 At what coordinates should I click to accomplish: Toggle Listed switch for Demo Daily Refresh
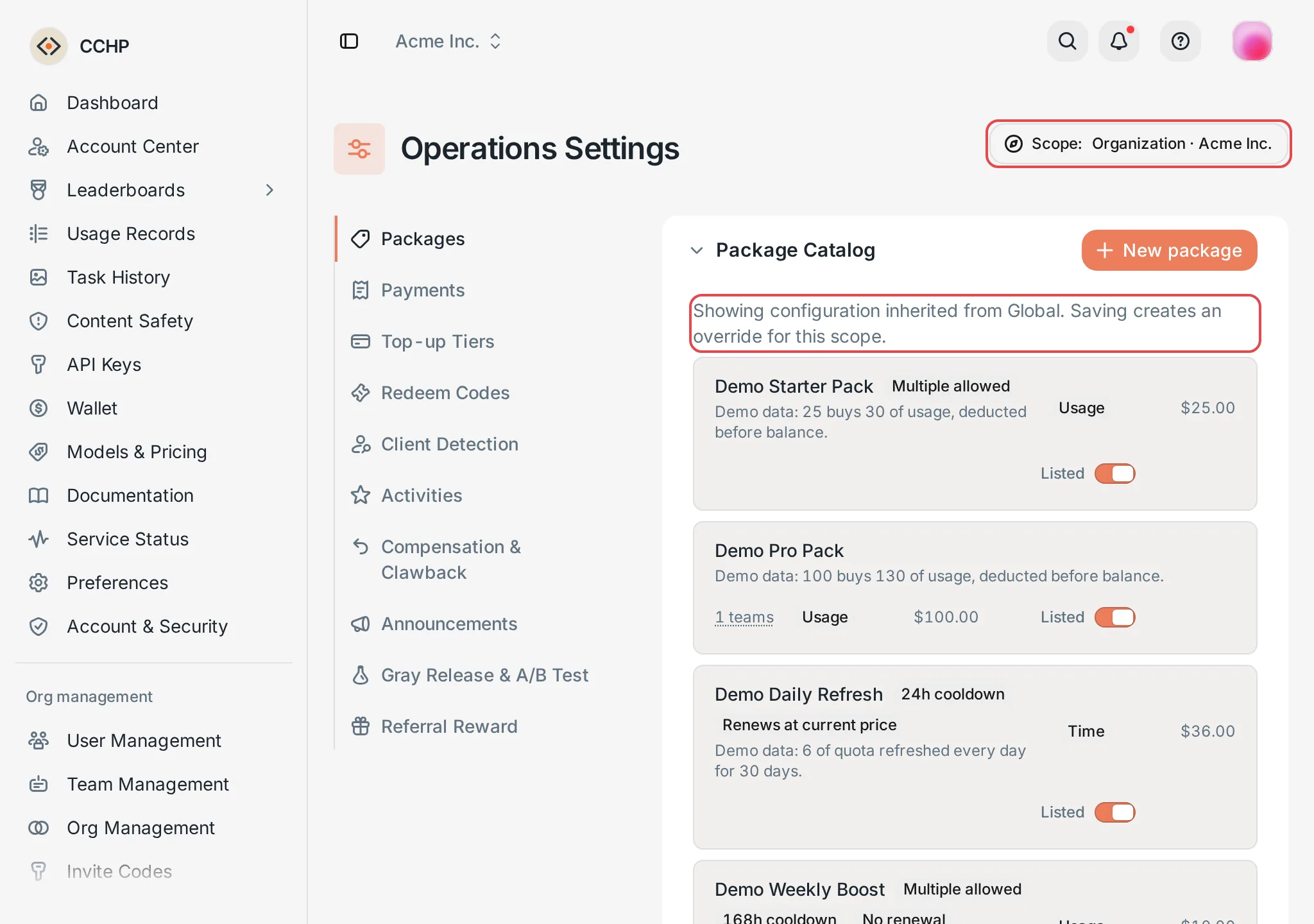(1114, 812)
